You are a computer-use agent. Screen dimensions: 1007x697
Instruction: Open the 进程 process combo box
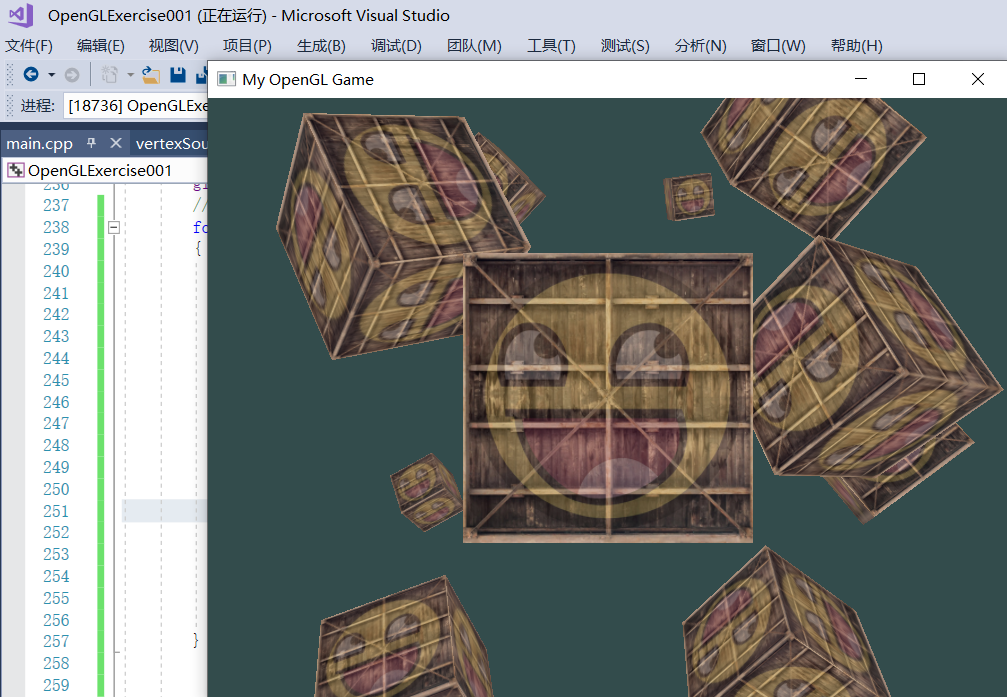(x=136, y=105)
